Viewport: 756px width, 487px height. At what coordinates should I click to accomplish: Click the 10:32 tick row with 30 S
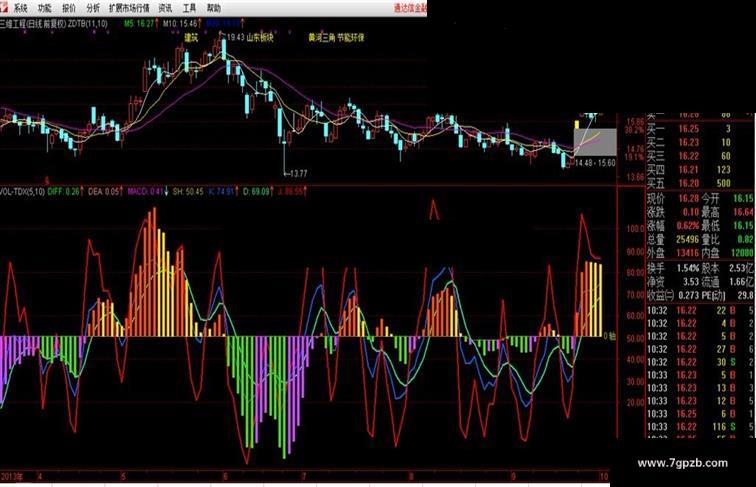pyautogui.click(x=700, y=362)
